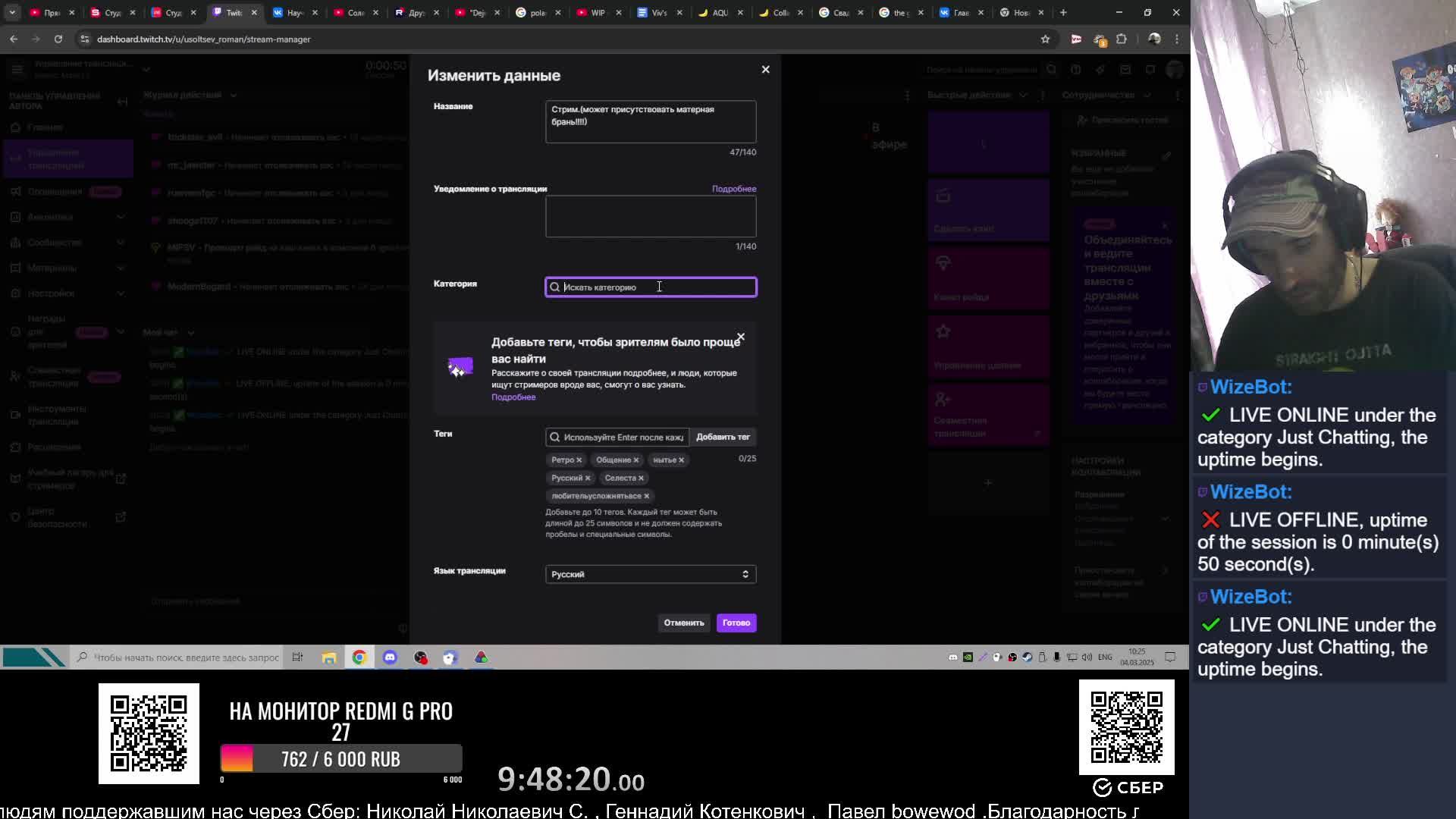The image size is (1456, 819).
Task: Open Discord from the taskbar
Action: pyautogui.click(x=390, y=657)
